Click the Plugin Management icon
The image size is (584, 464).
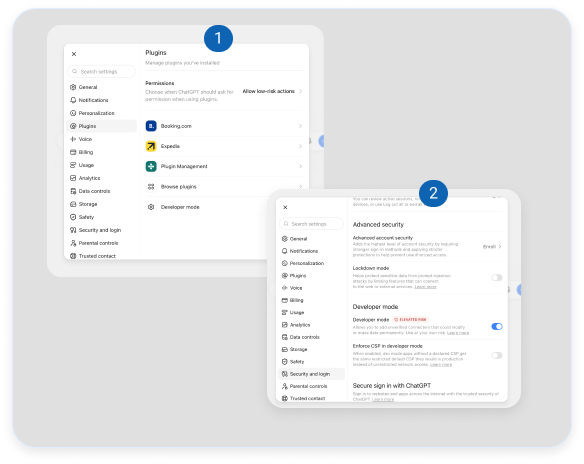pos(151,166)
